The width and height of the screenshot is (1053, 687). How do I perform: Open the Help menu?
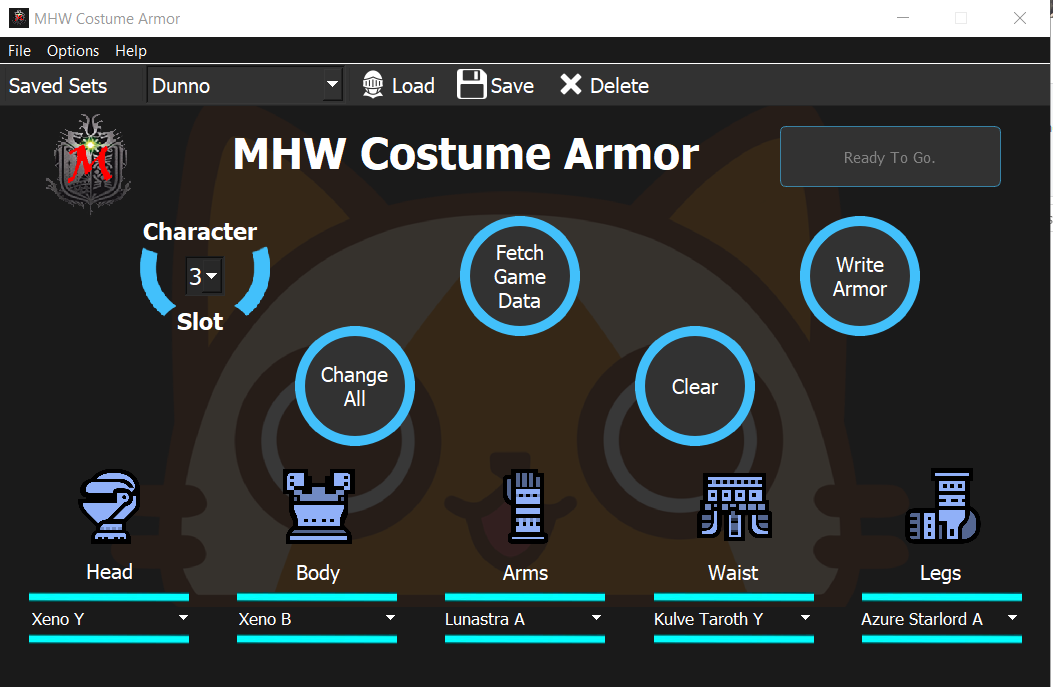[x=130, y=50]
